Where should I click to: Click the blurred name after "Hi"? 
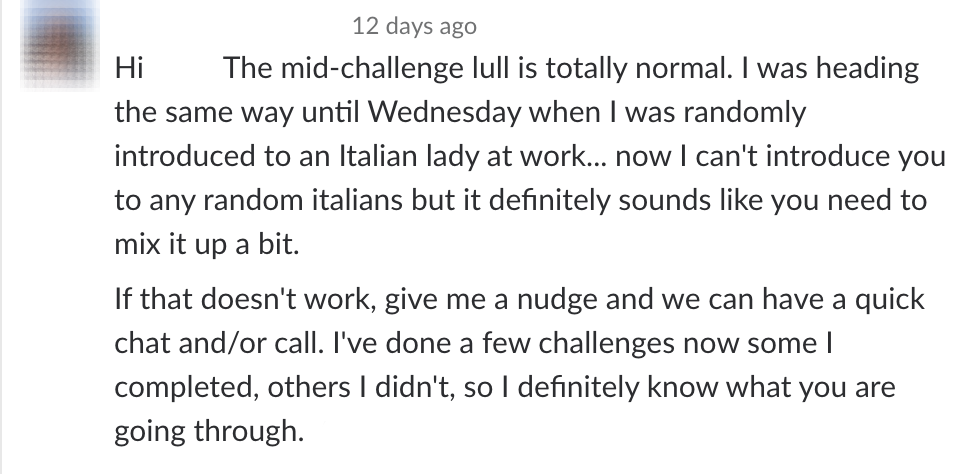[185, 69]
